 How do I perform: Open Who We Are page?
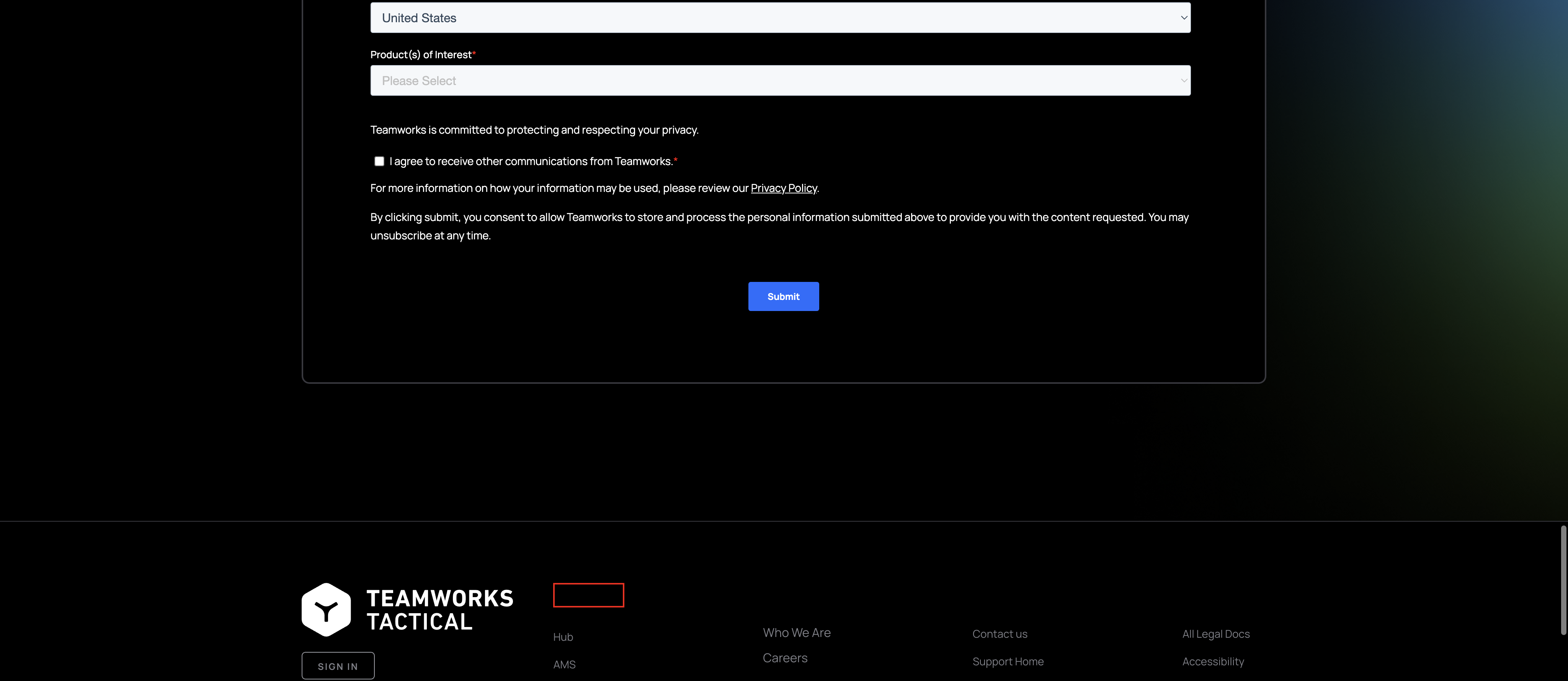click(x=796, y=633)
